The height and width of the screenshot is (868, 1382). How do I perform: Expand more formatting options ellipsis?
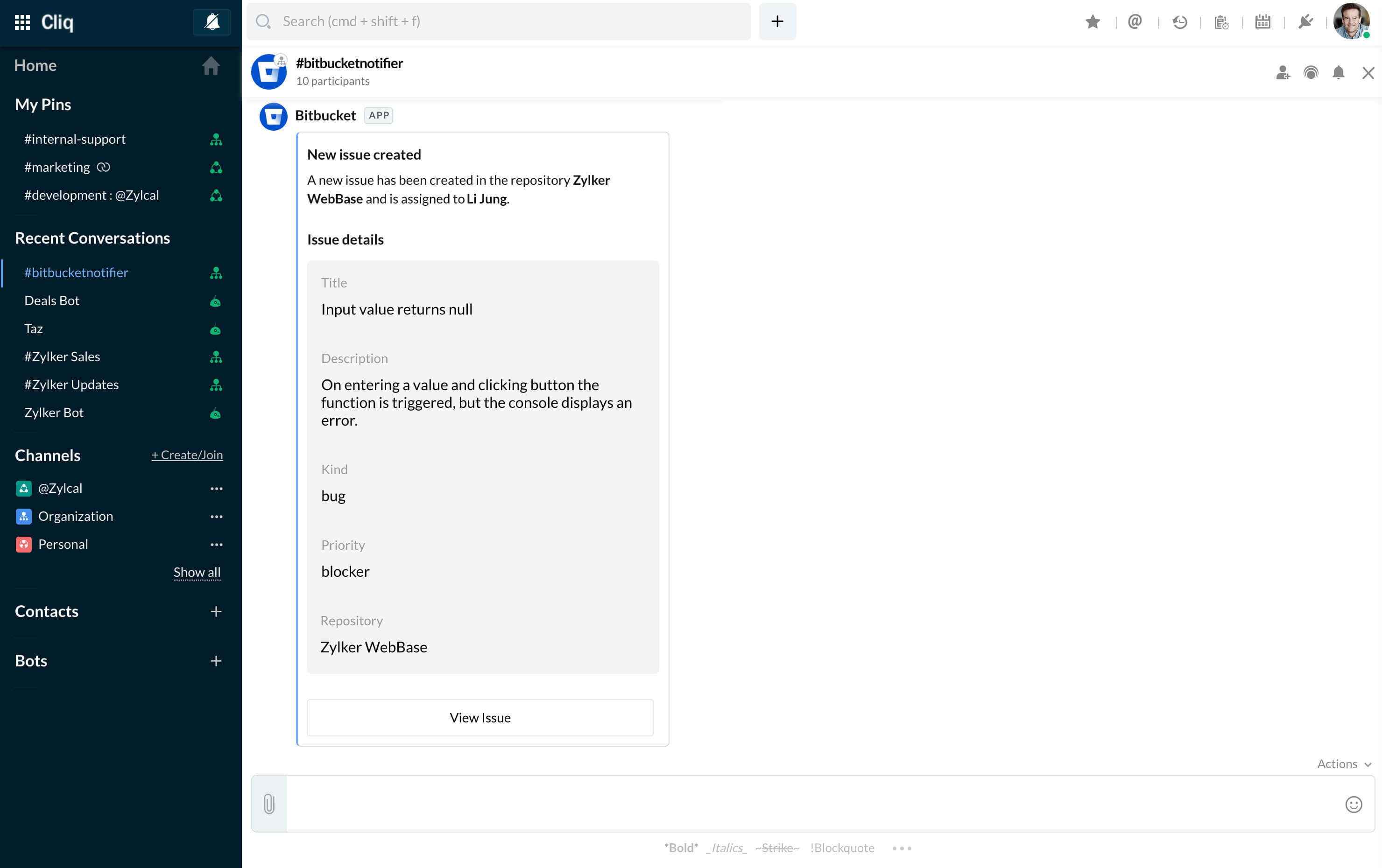coord(902,848)
